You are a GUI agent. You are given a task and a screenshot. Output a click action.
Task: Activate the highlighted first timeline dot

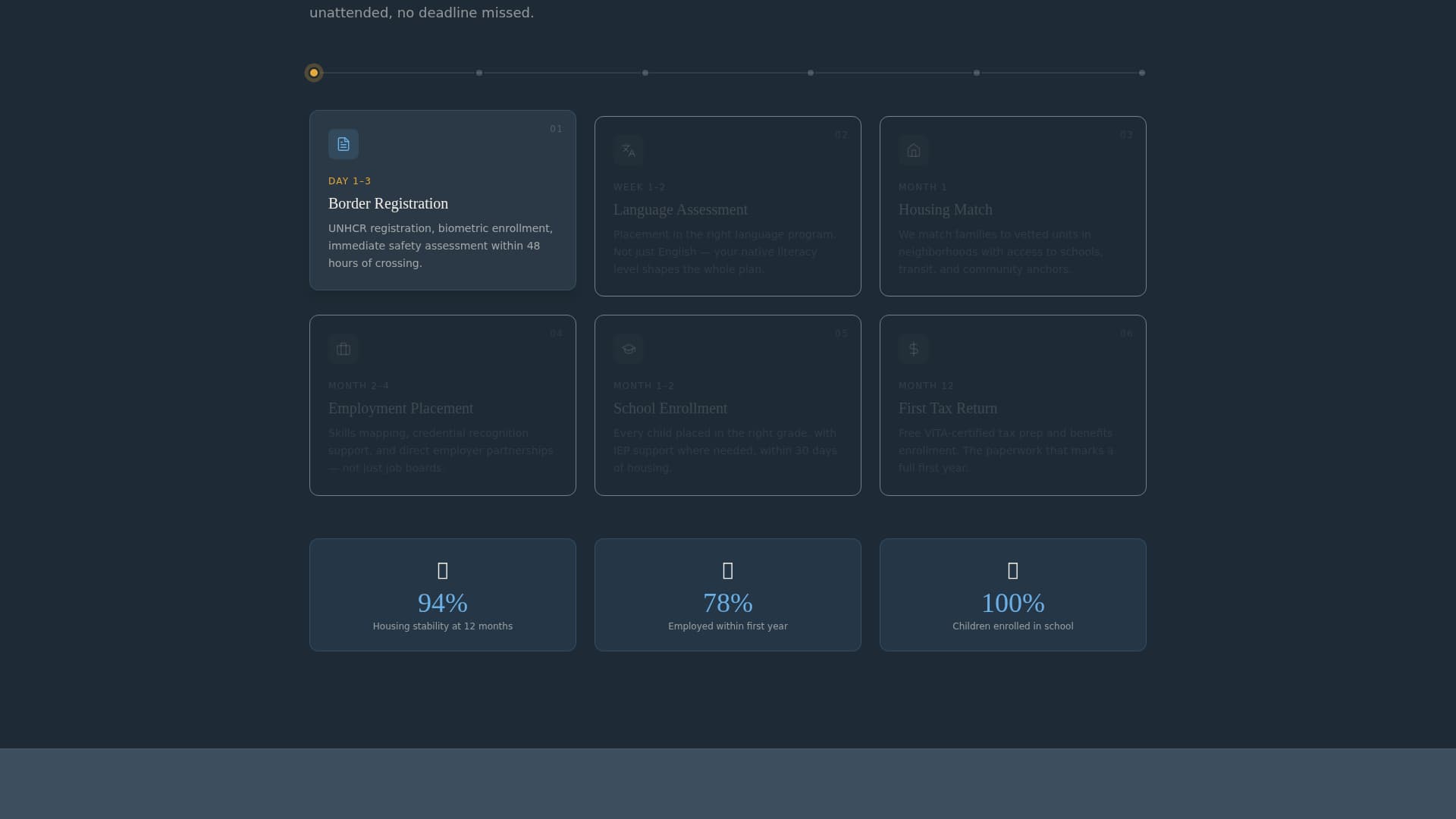point(313,72)
